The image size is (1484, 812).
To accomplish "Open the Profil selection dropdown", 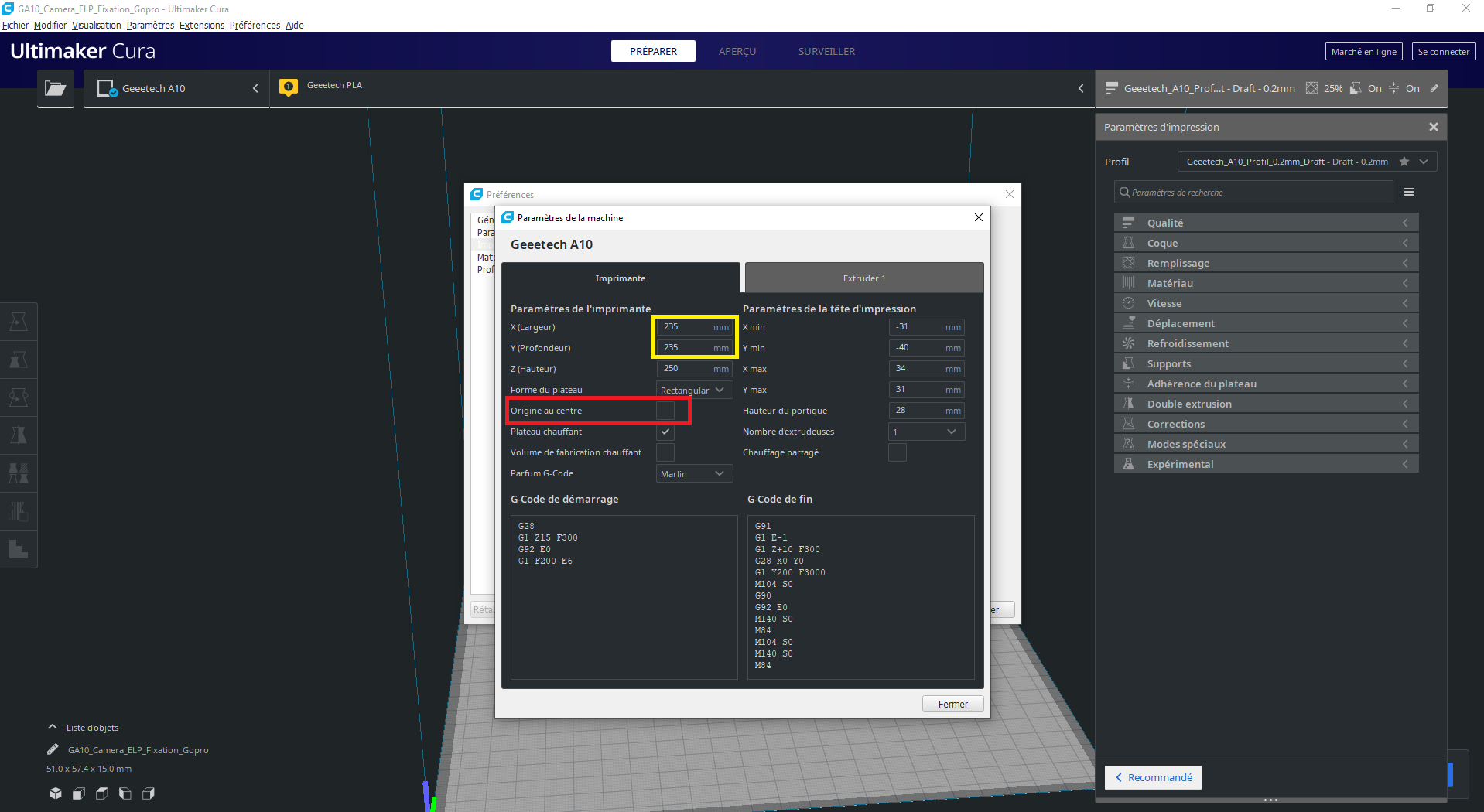I will pyautogui.click(x=1307, y=162).
